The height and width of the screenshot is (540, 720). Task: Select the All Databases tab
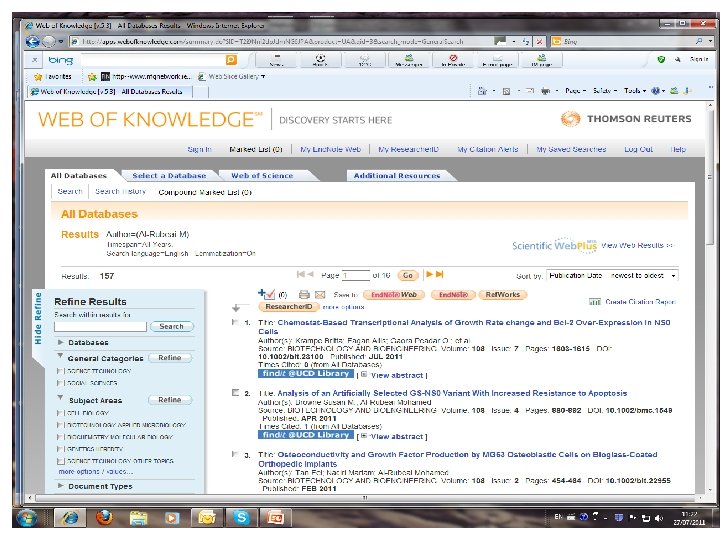click(79, 175)
